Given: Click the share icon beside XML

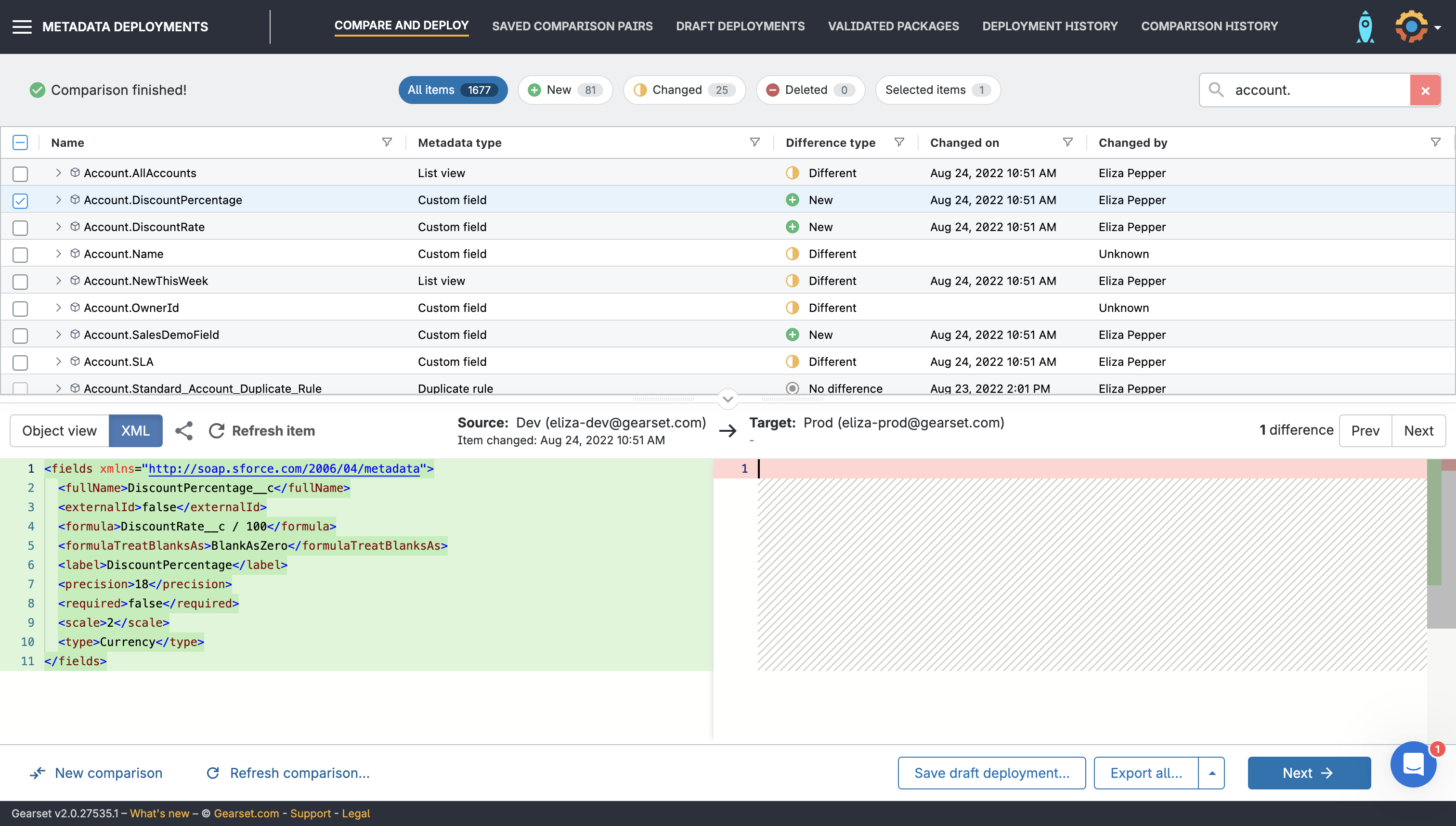Looking at the screenshot, I should [184, 431].
